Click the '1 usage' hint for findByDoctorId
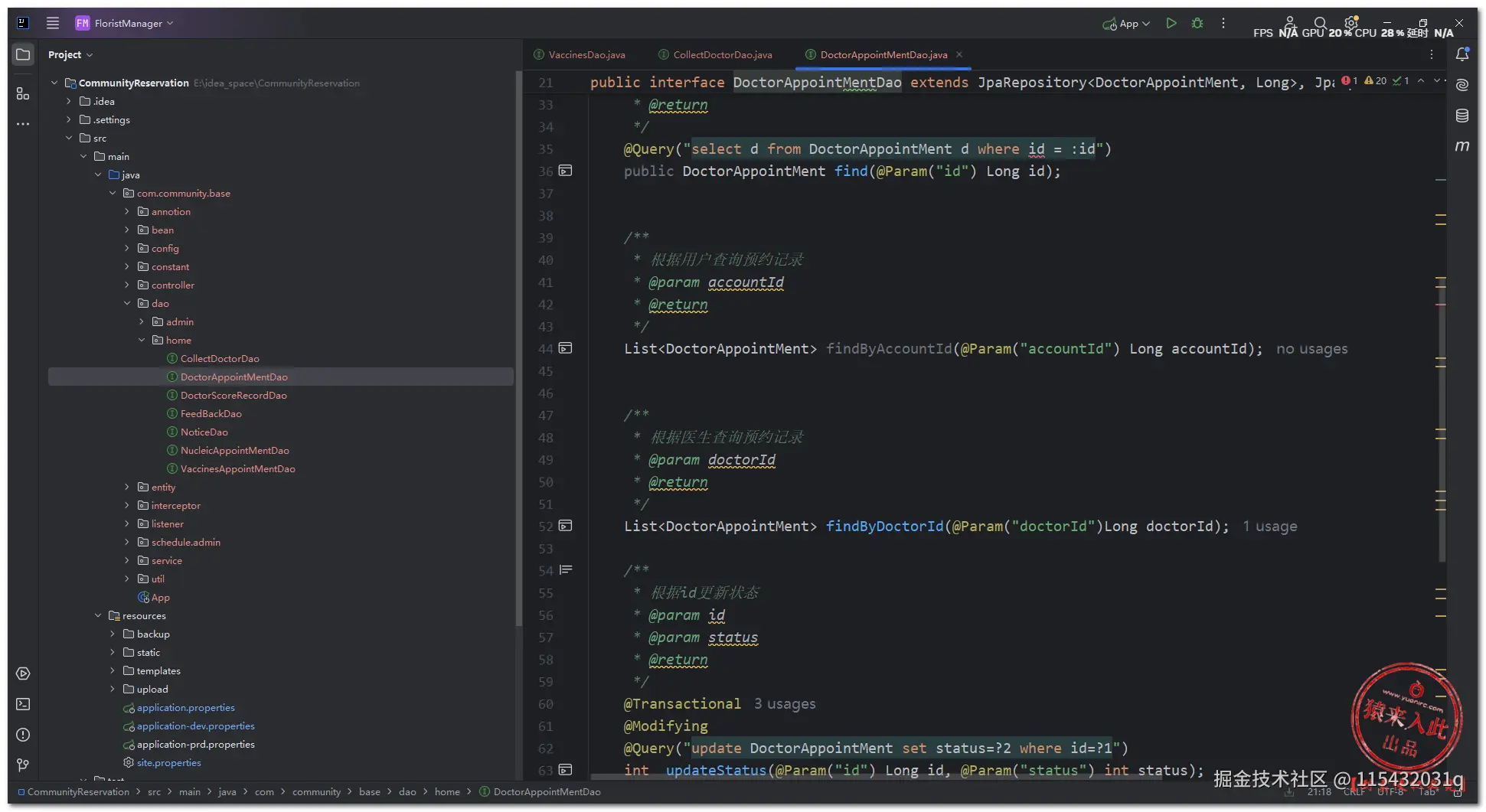Image resolution: width=1486 pixels, height=812 pixels. pos(1270,526)
